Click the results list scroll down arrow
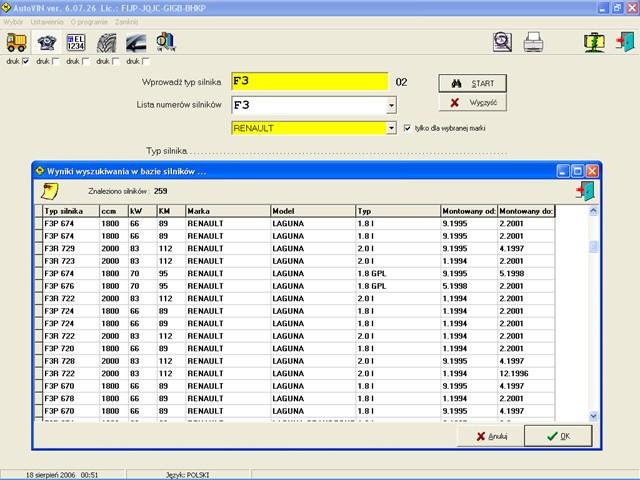Screen dimensions: 640x480 pyautogui.click(x=593, y=416)
